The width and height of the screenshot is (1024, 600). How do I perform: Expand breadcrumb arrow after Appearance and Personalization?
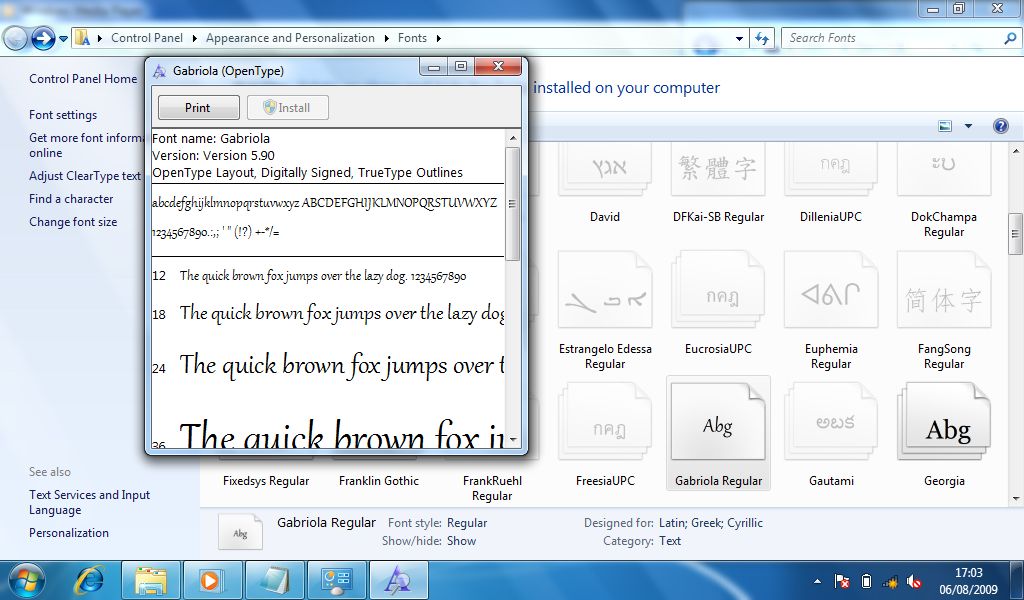[x=387, y=39]
